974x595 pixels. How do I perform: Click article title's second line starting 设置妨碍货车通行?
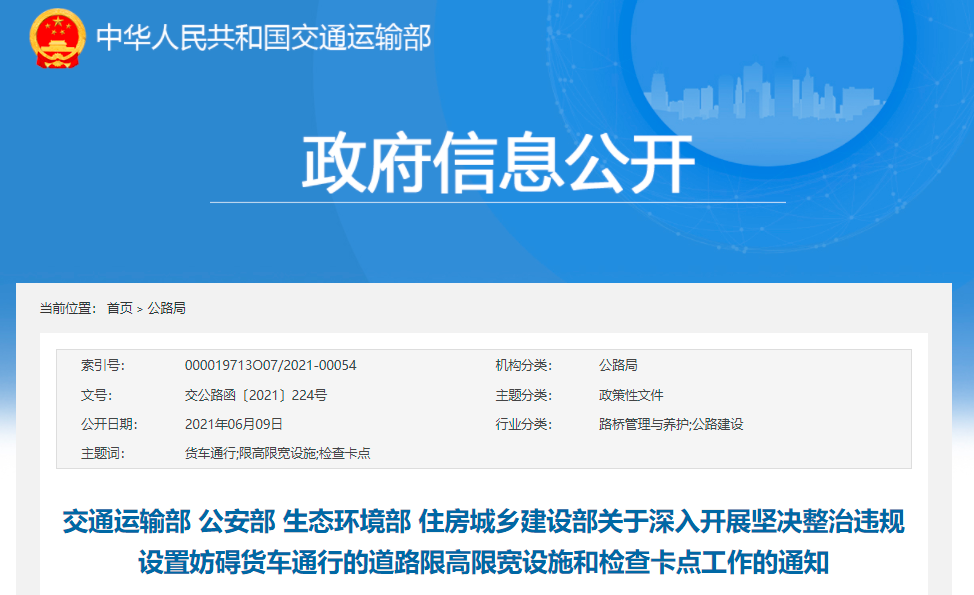(483, 561)
